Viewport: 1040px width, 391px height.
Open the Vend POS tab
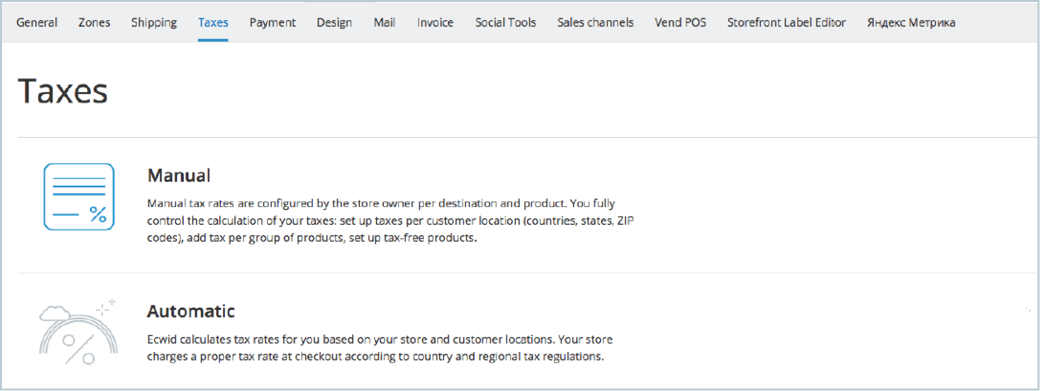tap(681, 23)
